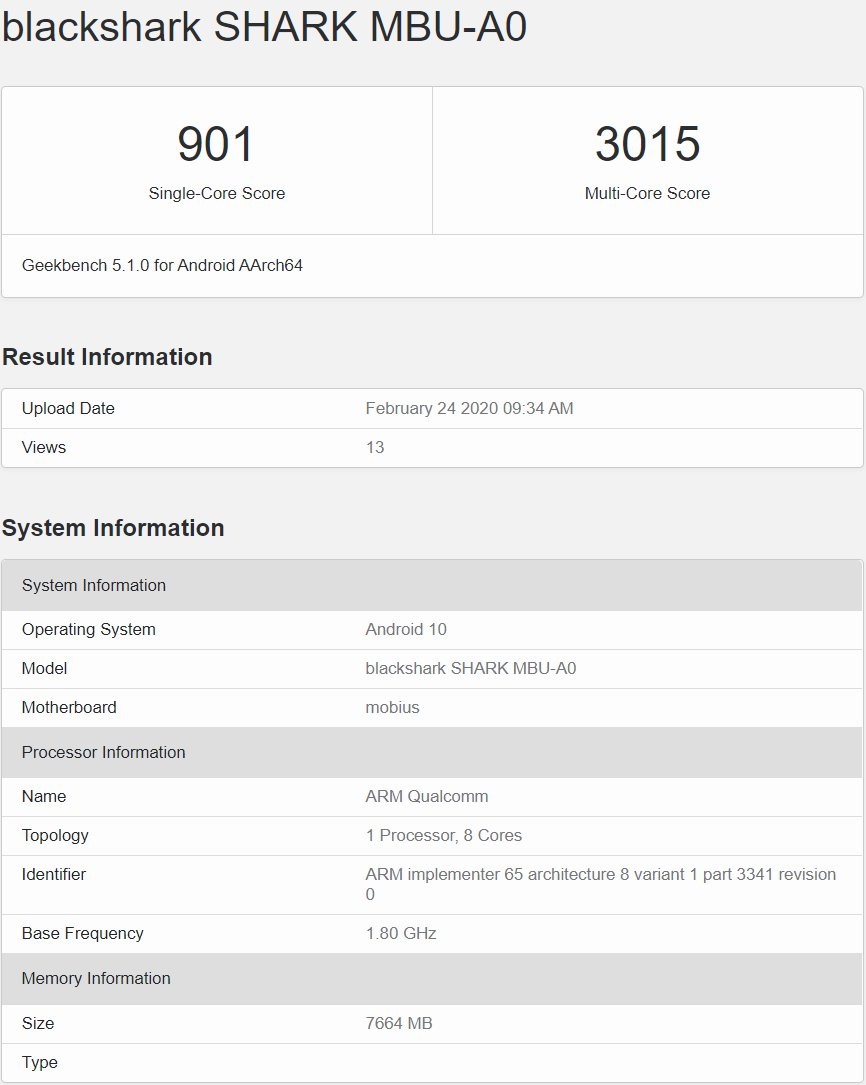Select the Android 10 value
The width and height of the screenshot is (866, 1085).
coord(406,630)
